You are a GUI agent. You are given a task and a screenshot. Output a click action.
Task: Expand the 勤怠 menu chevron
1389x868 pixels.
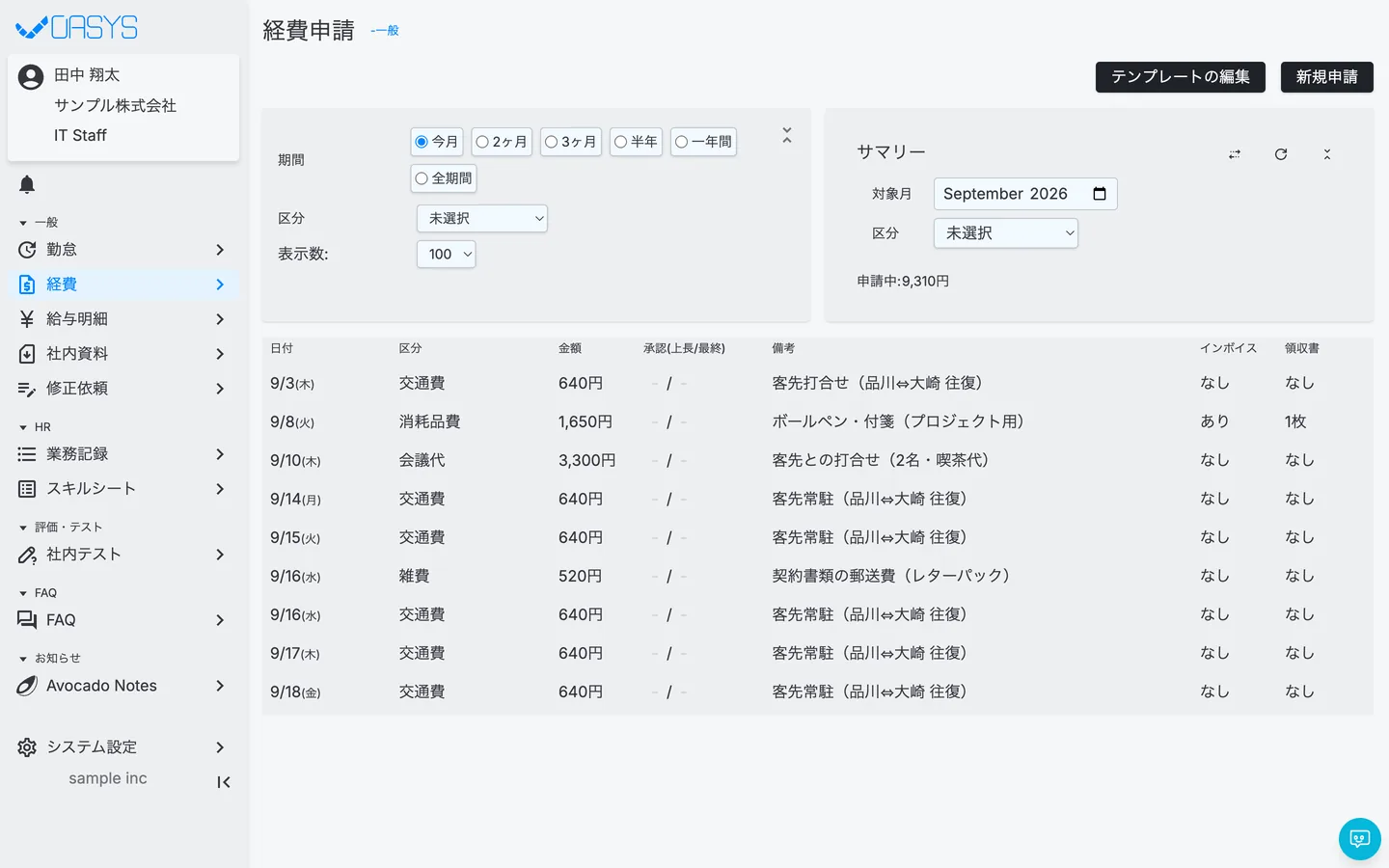point(220,250)
